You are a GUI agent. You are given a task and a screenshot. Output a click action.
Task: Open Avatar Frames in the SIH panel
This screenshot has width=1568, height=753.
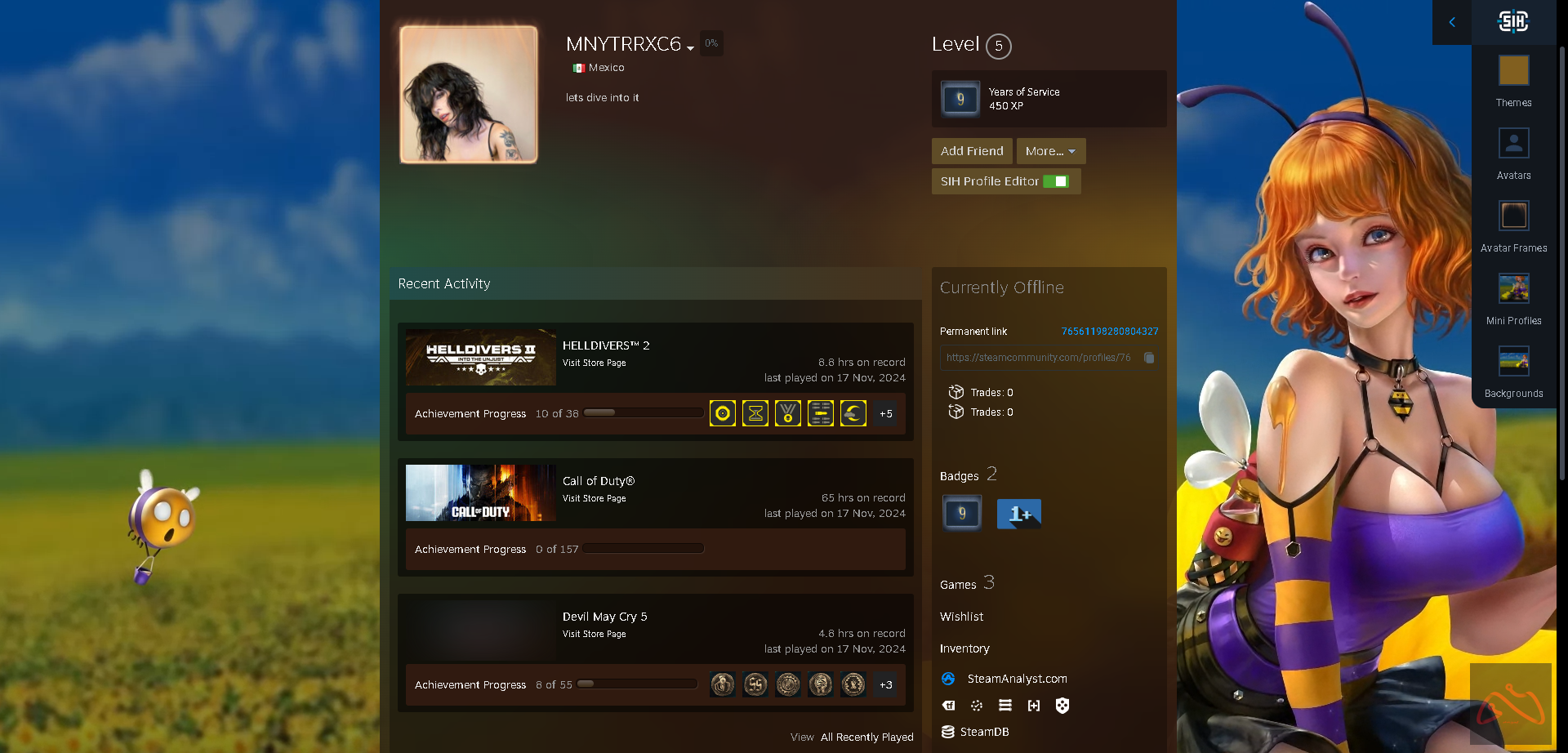pos(1513,217)
